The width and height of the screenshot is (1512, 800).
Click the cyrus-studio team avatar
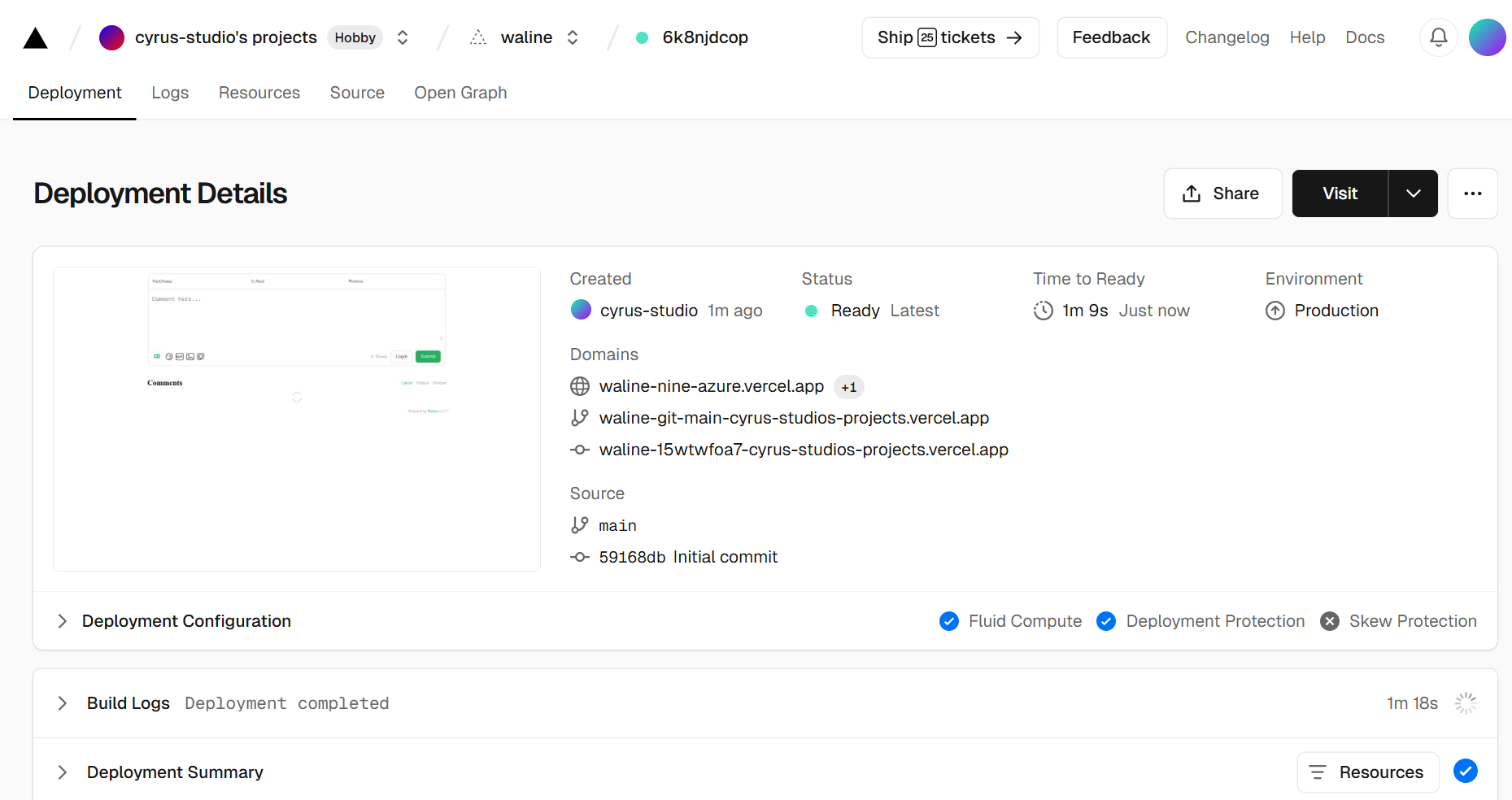(x=111, y=37)
